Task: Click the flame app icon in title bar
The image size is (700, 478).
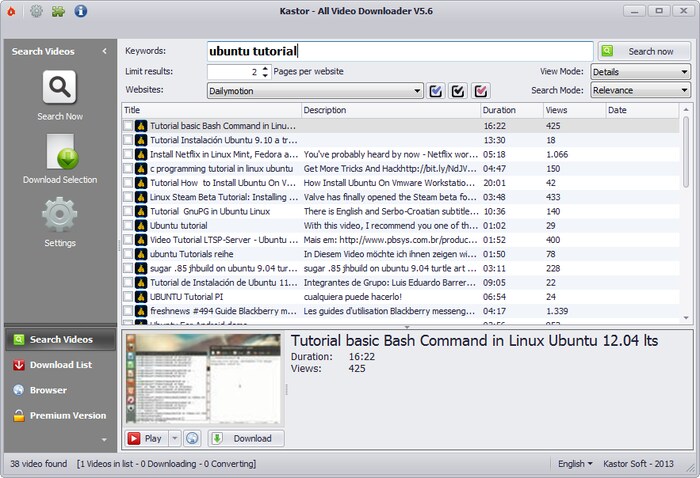Action: tap(11, 11)
